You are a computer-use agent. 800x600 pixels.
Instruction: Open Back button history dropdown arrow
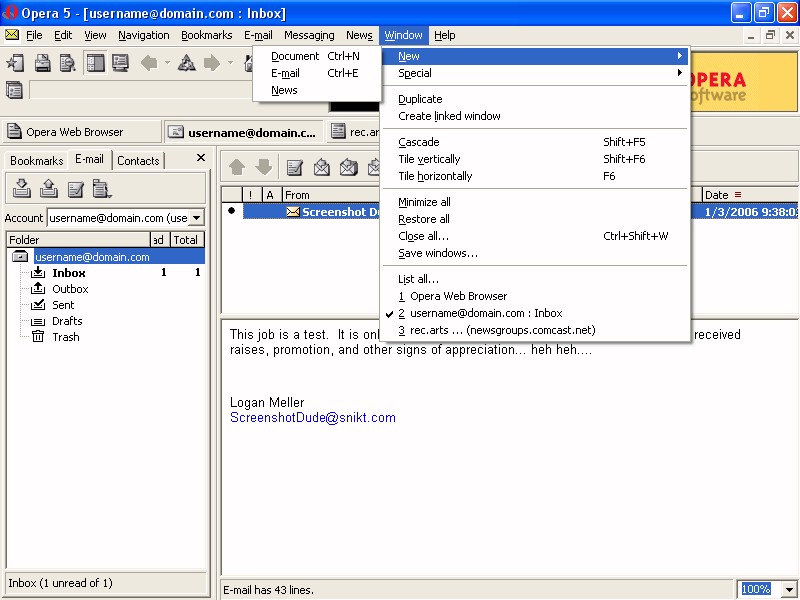click(x=167, y=63)
